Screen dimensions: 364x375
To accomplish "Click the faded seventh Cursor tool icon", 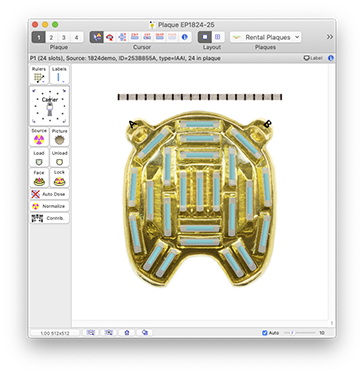I will click(x=172, y=37).
